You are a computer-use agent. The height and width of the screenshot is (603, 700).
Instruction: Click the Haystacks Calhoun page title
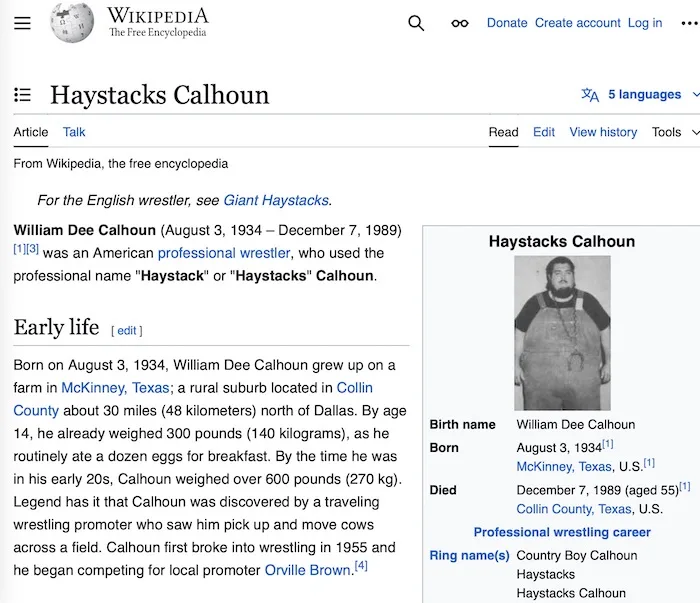160,95
